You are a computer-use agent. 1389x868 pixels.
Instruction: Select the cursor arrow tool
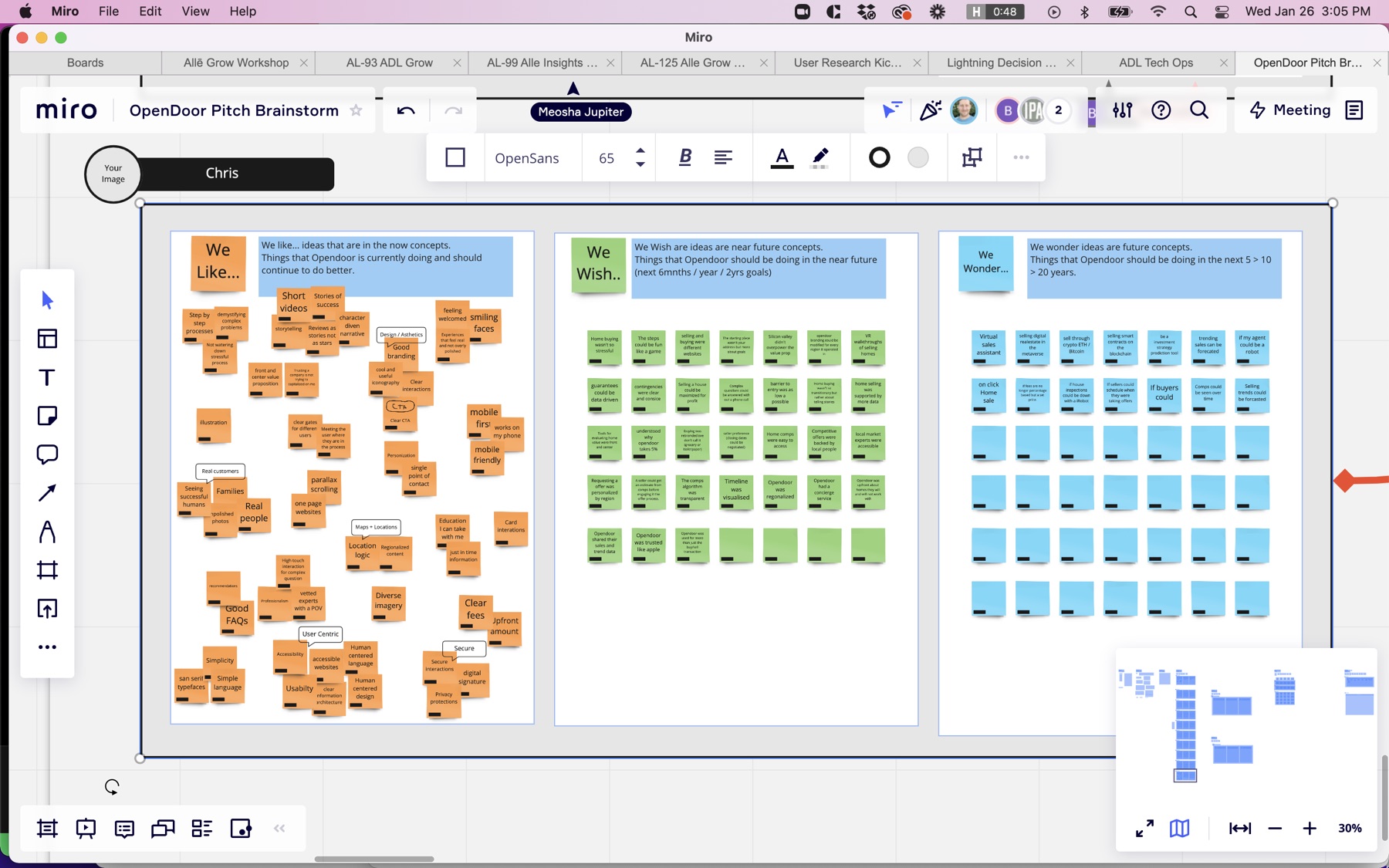coord(47,300)
